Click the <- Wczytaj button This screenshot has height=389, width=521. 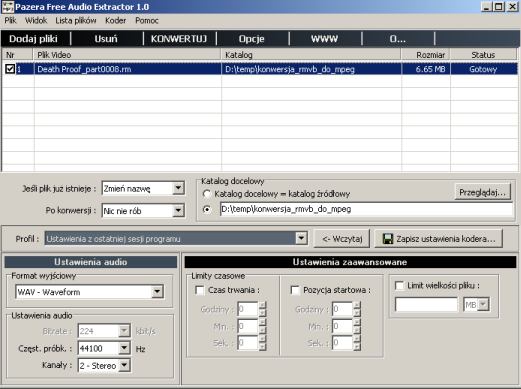[x=342, y=239]
